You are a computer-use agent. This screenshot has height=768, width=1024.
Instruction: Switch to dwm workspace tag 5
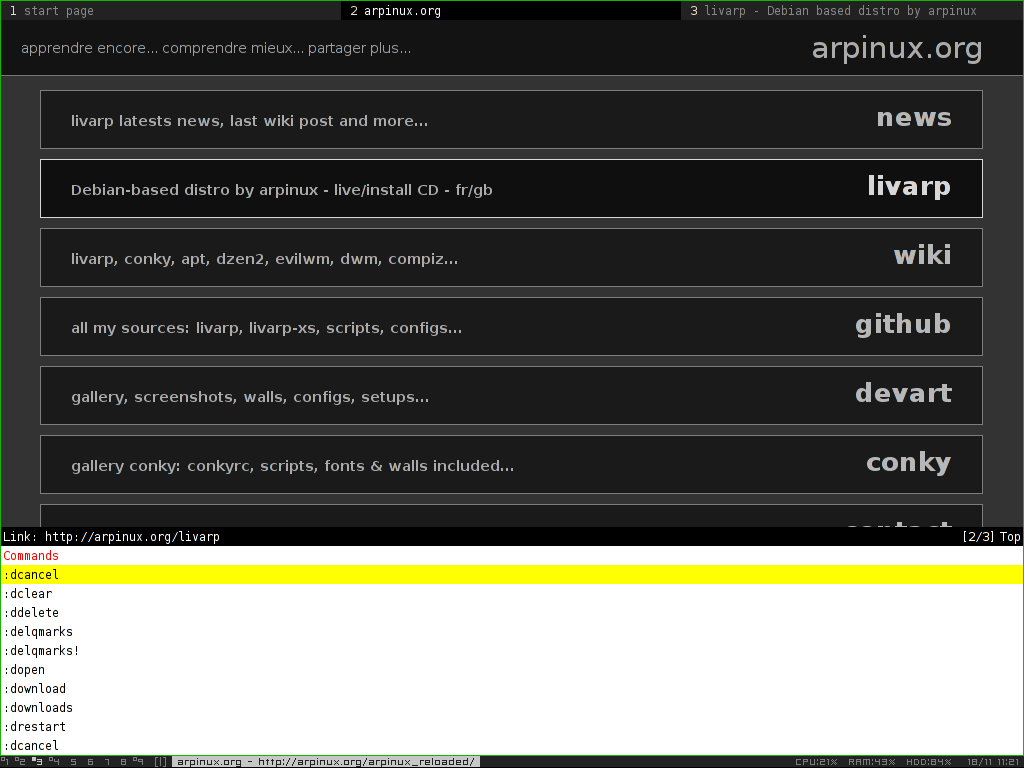coord(73,761)
